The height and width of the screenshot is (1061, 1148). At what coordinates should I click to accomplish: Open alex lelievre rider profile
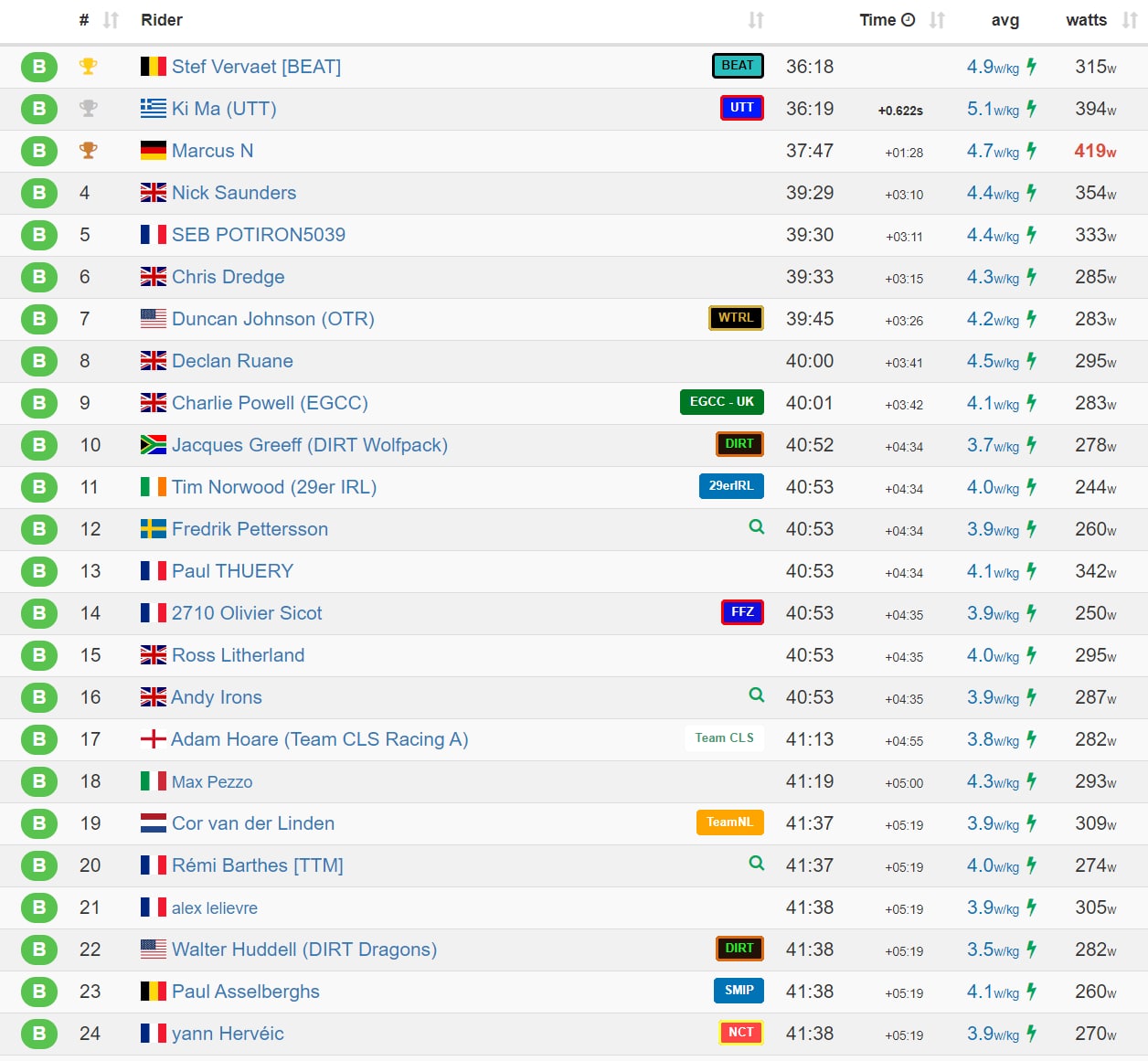click(x=215, y=908)
